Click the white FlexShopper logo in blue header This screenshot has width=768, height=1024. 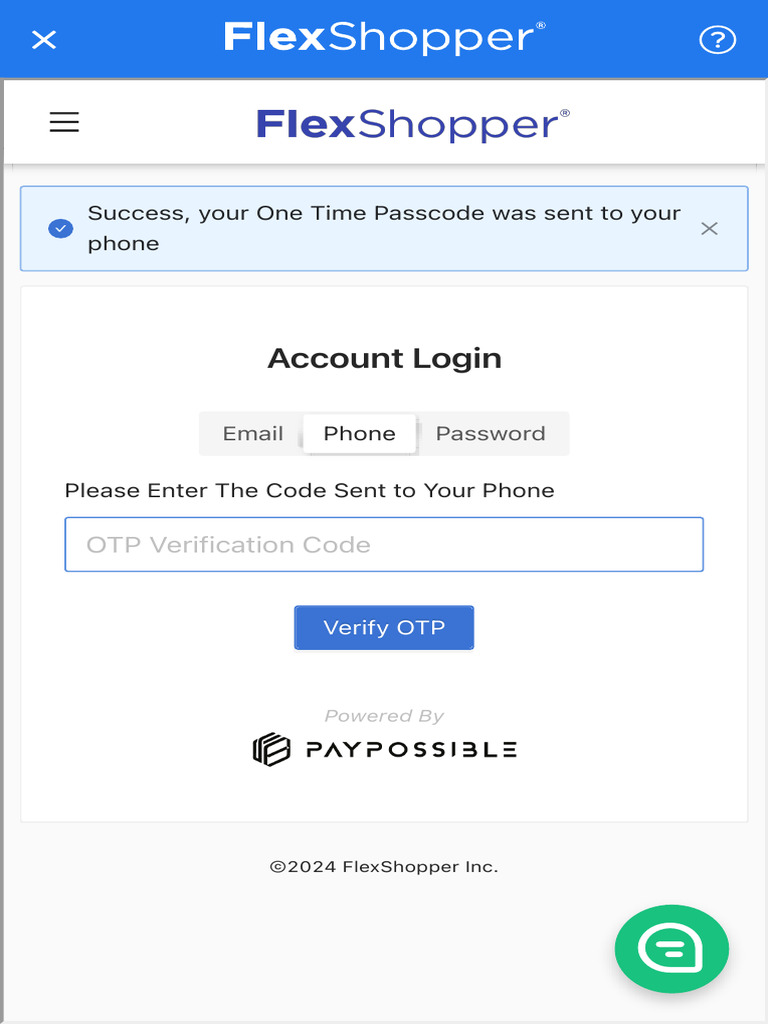tap(385, 38)
